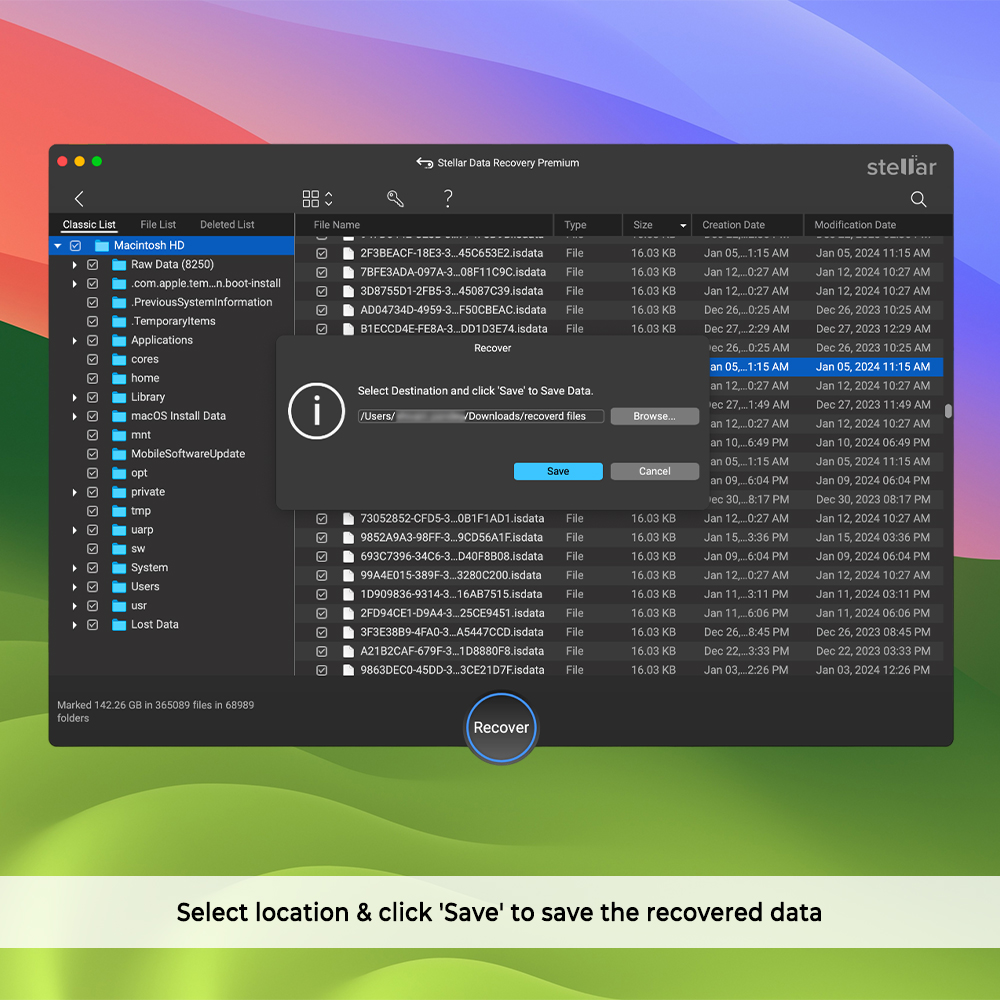Uncheck the Applications folder checkbox
Screen dimensions: 1000x1000
click(93, 340)
